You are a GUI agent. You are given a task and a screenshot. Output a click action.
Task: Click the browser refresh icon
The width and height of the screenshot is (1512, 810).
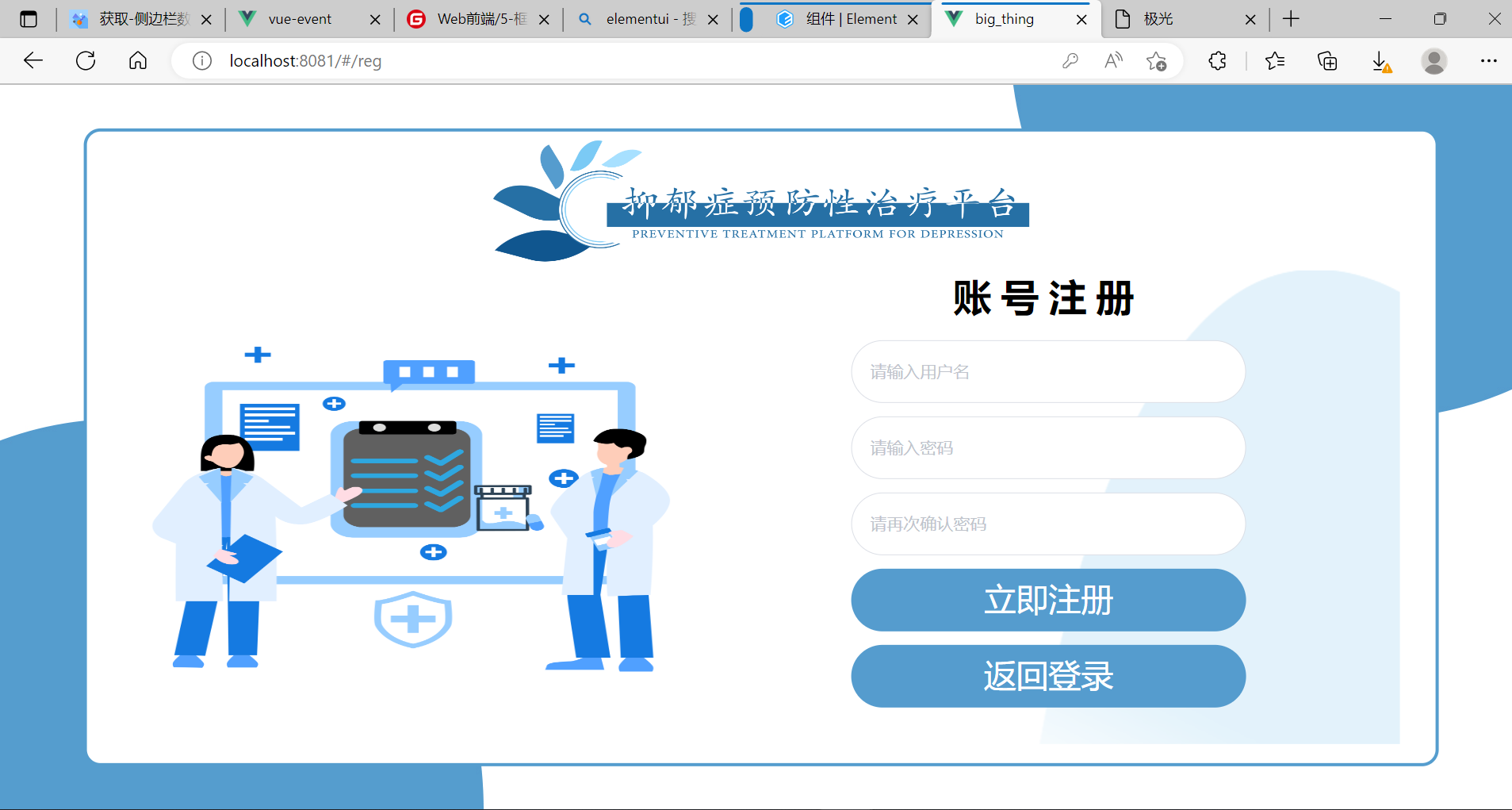click(x=85, y=60)
